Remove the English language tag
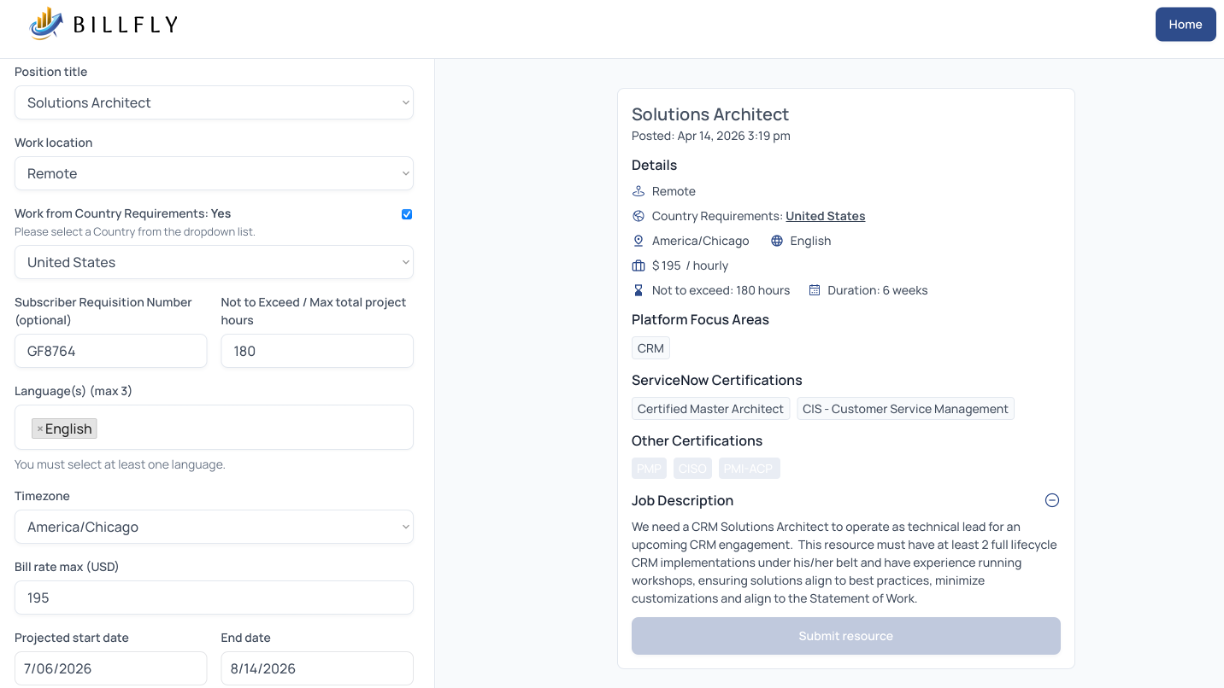Screen dimensions: 1224x688 pyautogui.click(x=40, y=429)
